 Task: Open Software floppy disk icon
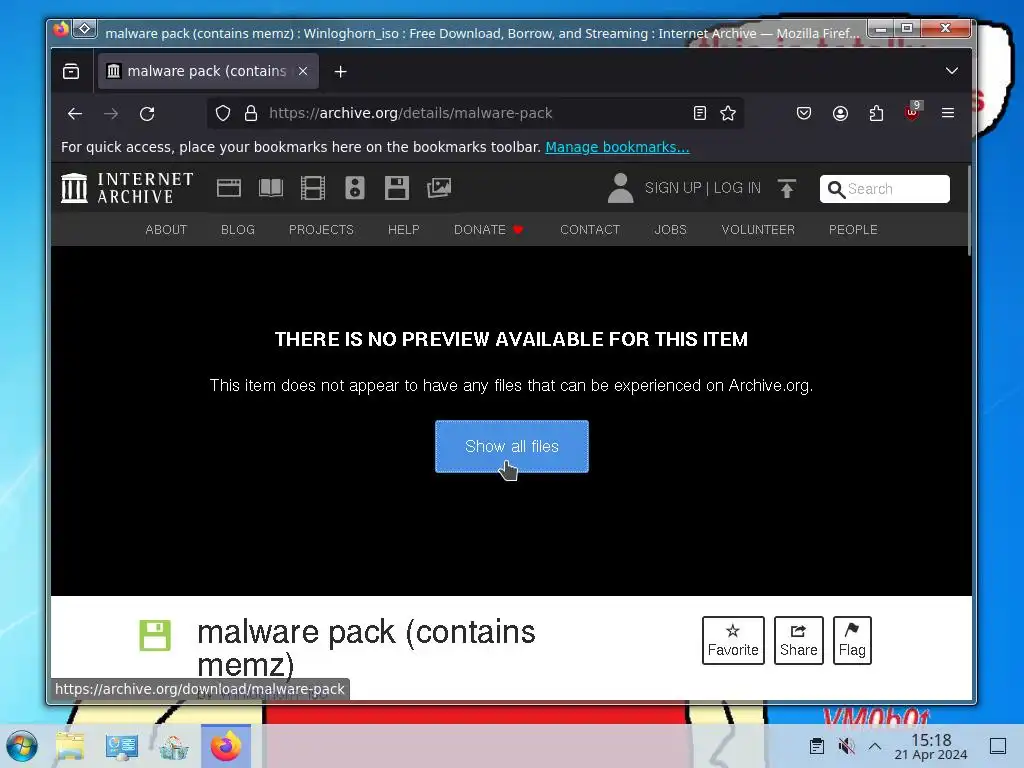[x=396, y=188]
